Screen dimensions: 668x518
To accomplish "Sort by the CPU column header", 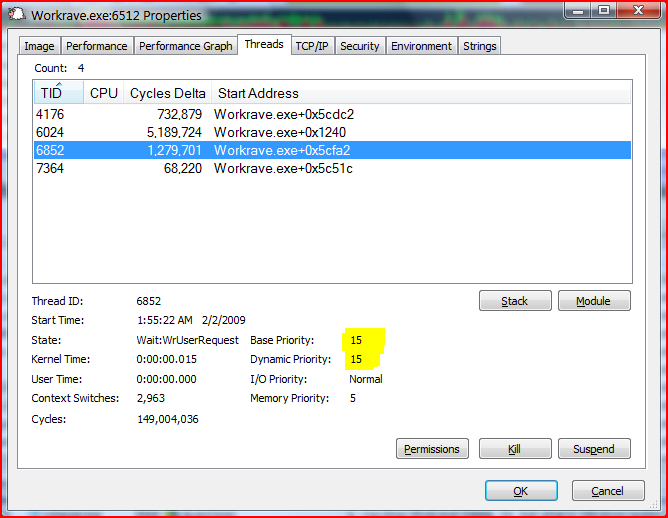I will tap(104, 93).
